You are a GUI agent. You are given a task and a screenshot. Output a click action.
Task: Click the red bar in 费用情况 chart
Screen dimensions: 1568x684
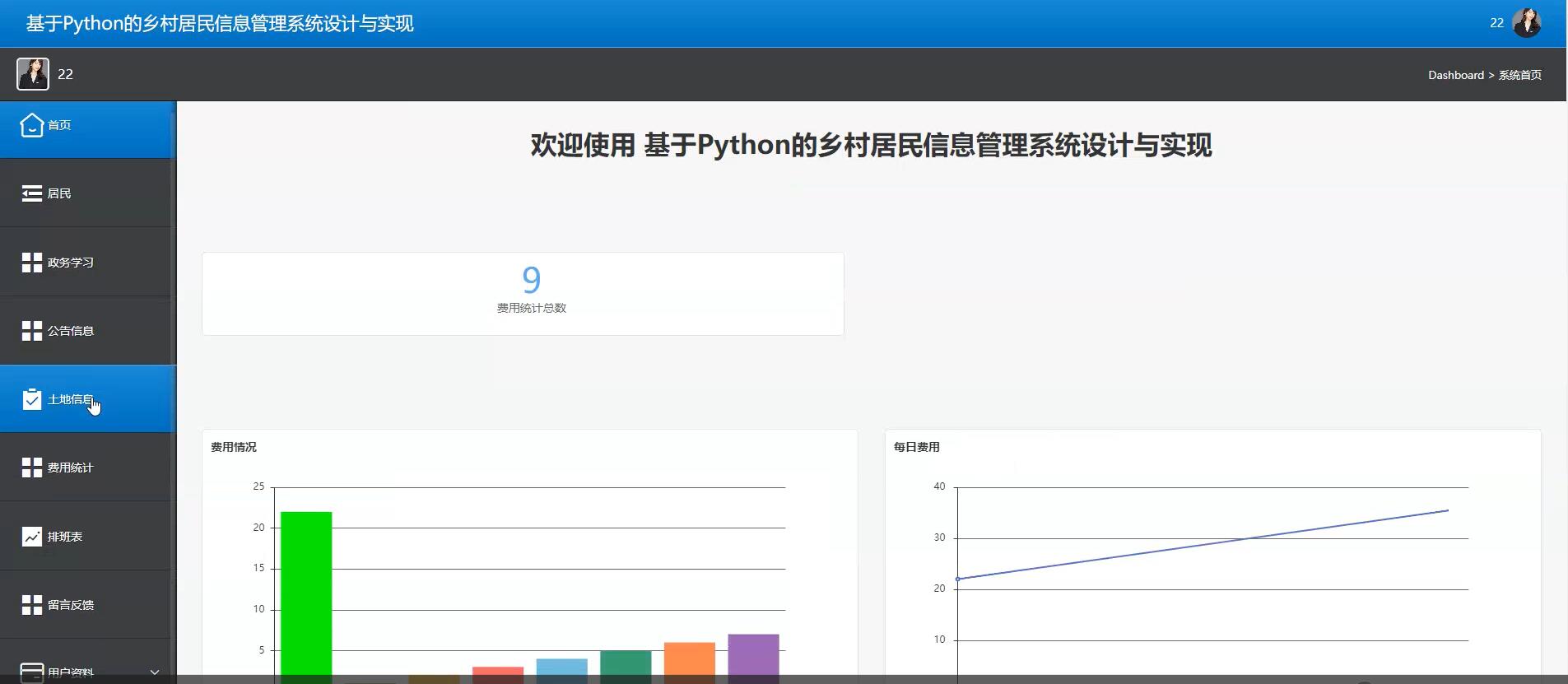click(x=498, y=674)
